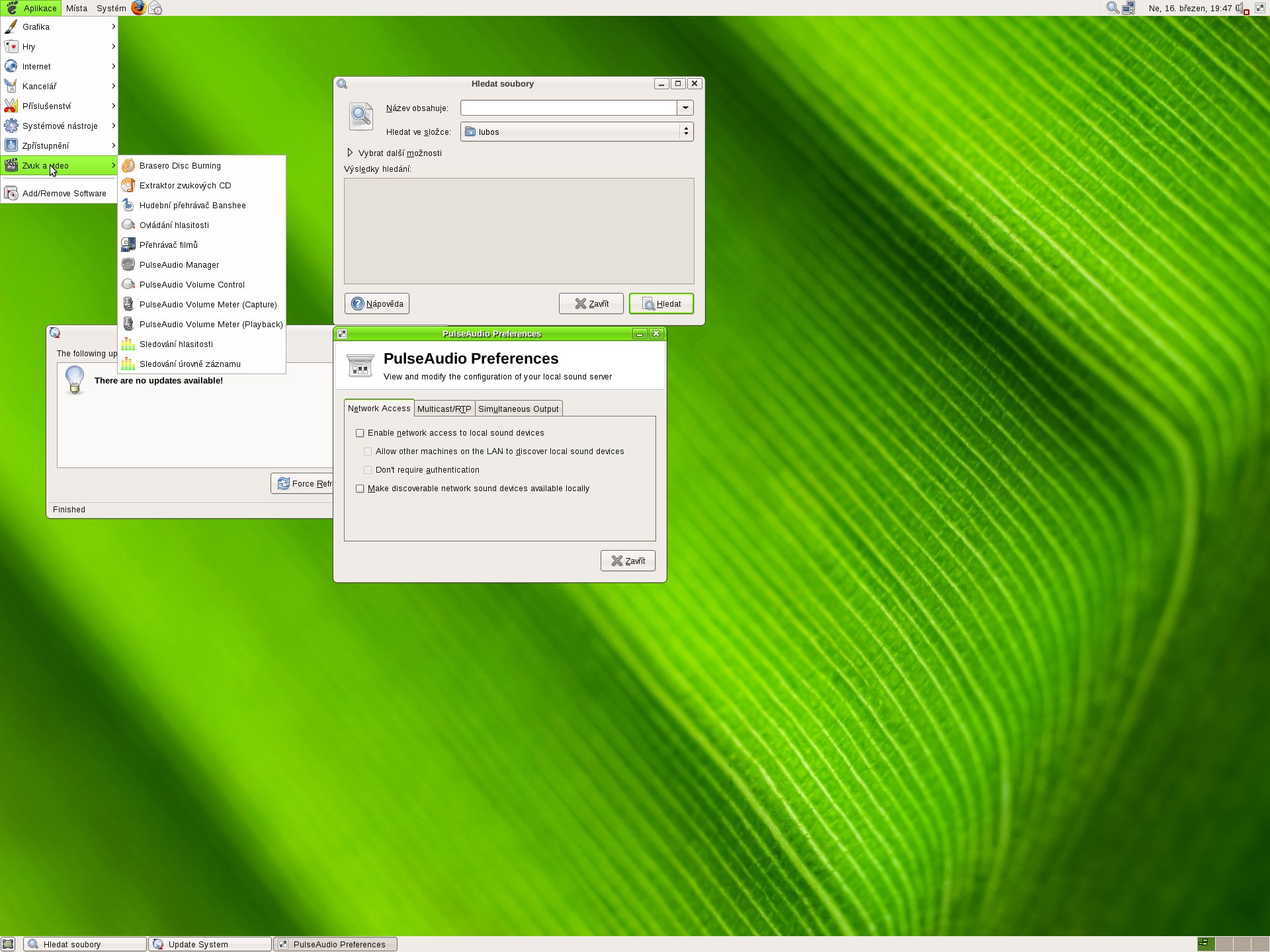Click the Hry playing card icon
The height and width of the screenshot is (952, 1270).
[11, 46]
